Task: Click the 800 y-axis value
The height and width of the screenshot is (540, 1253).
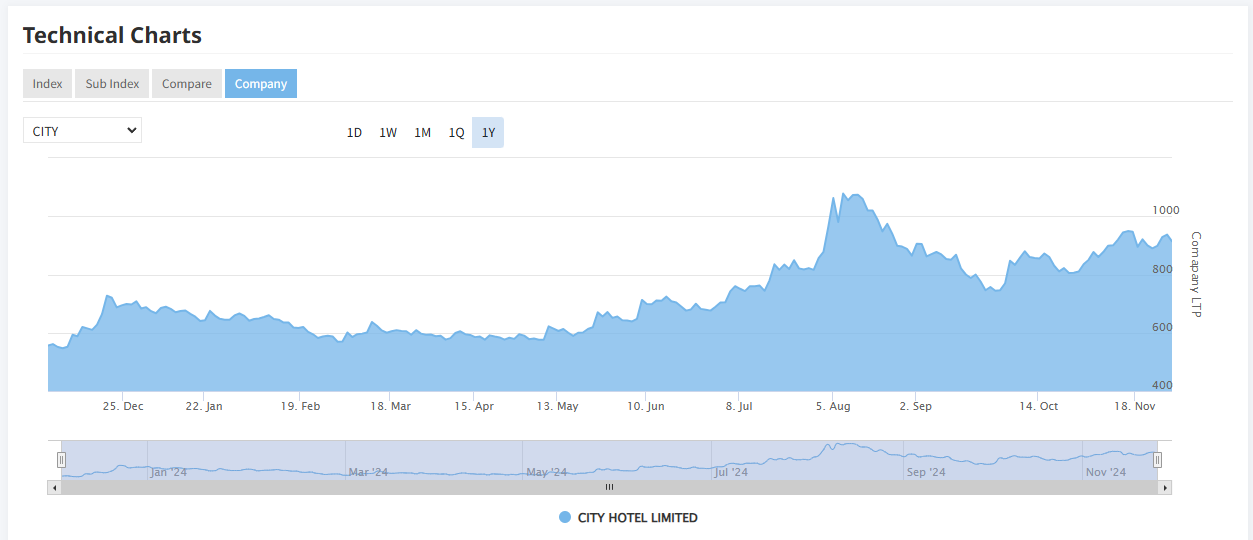Action: point(1163,269)
